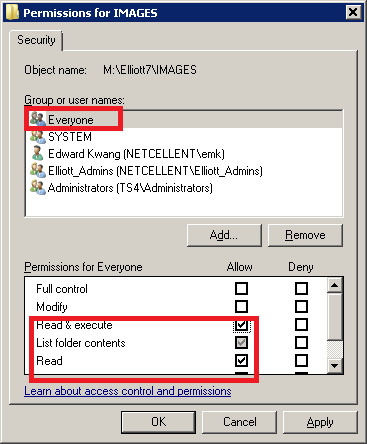
Task: Open the access control and permissions link
Action: point(128,391)
